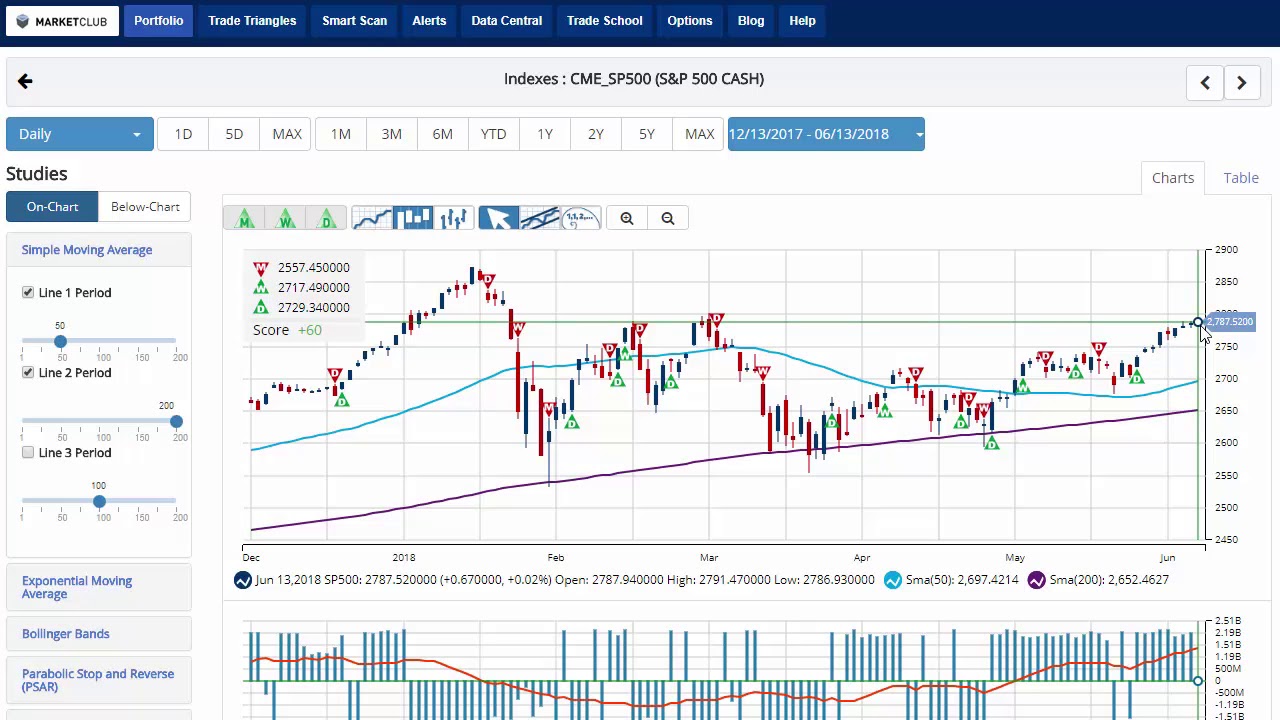The width and height of the screenshot is (1280, 720).
Task: Select the 6M range
Action: 443,134
